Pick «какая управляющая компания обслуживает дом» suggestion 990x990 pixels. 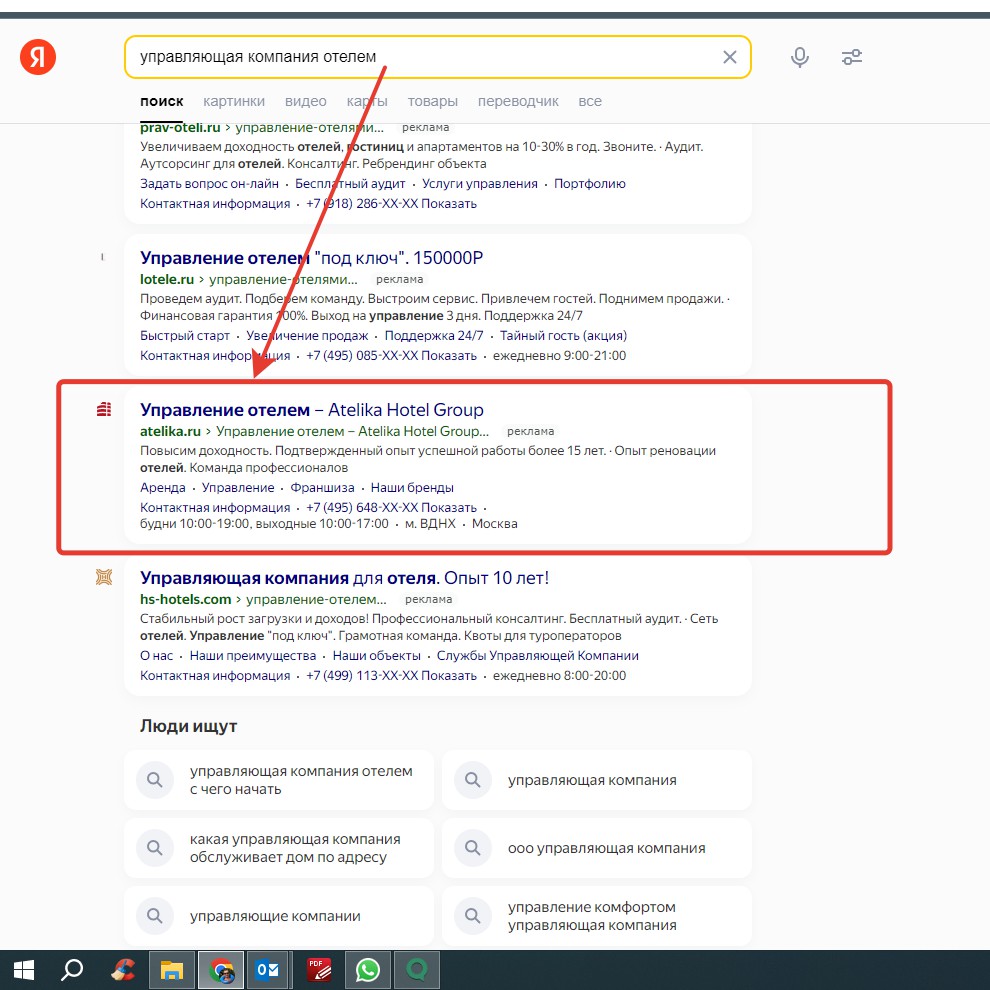coord(278,848)
